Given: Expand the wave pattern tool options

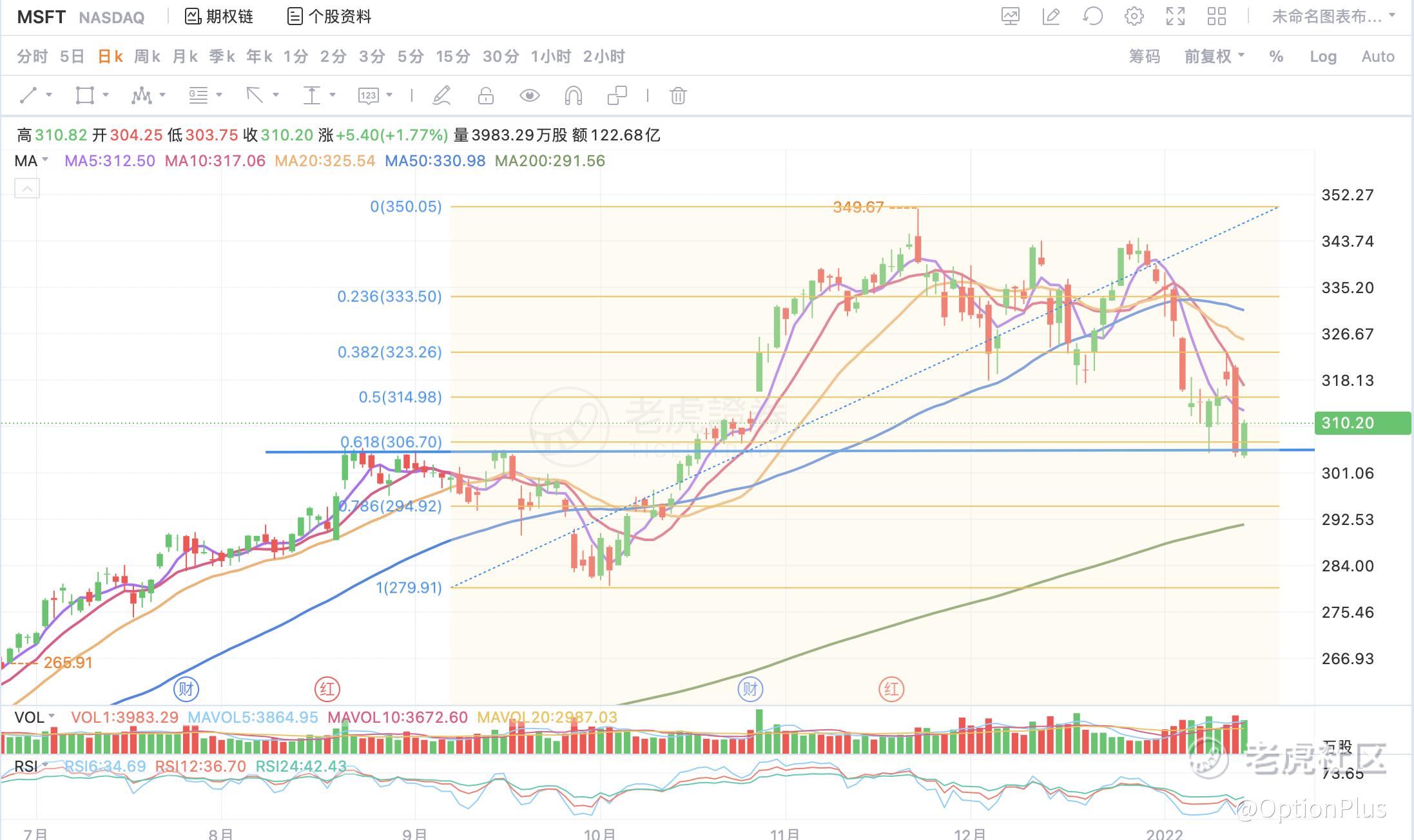Looking at the screenshot, I should [x=162, y=95].
